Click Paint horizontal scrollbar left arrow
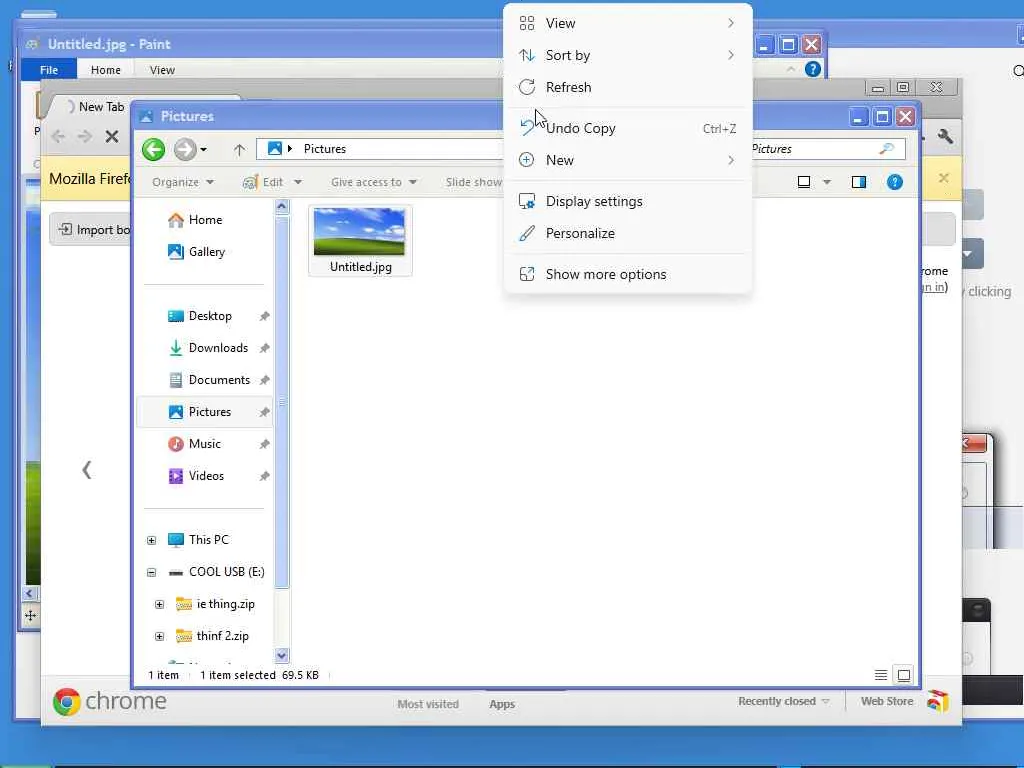The image size is (1024, 768). [x=29, y=594]
